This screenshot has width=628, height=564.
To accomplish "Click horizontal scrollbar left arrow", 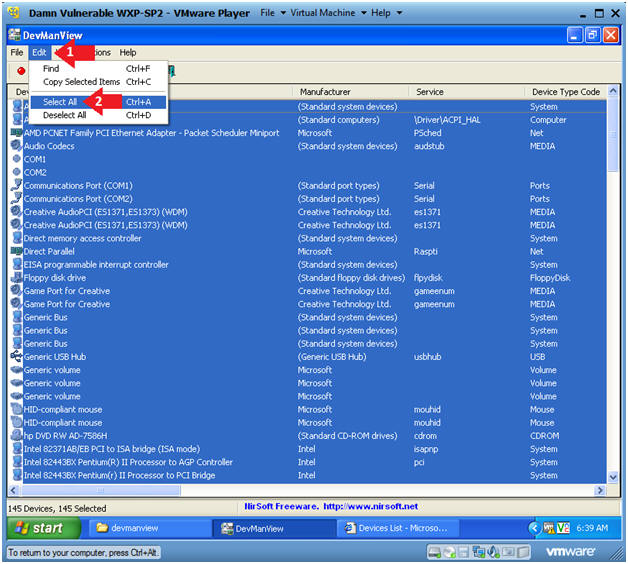I will pyautogui.click(x=13, y=490).
